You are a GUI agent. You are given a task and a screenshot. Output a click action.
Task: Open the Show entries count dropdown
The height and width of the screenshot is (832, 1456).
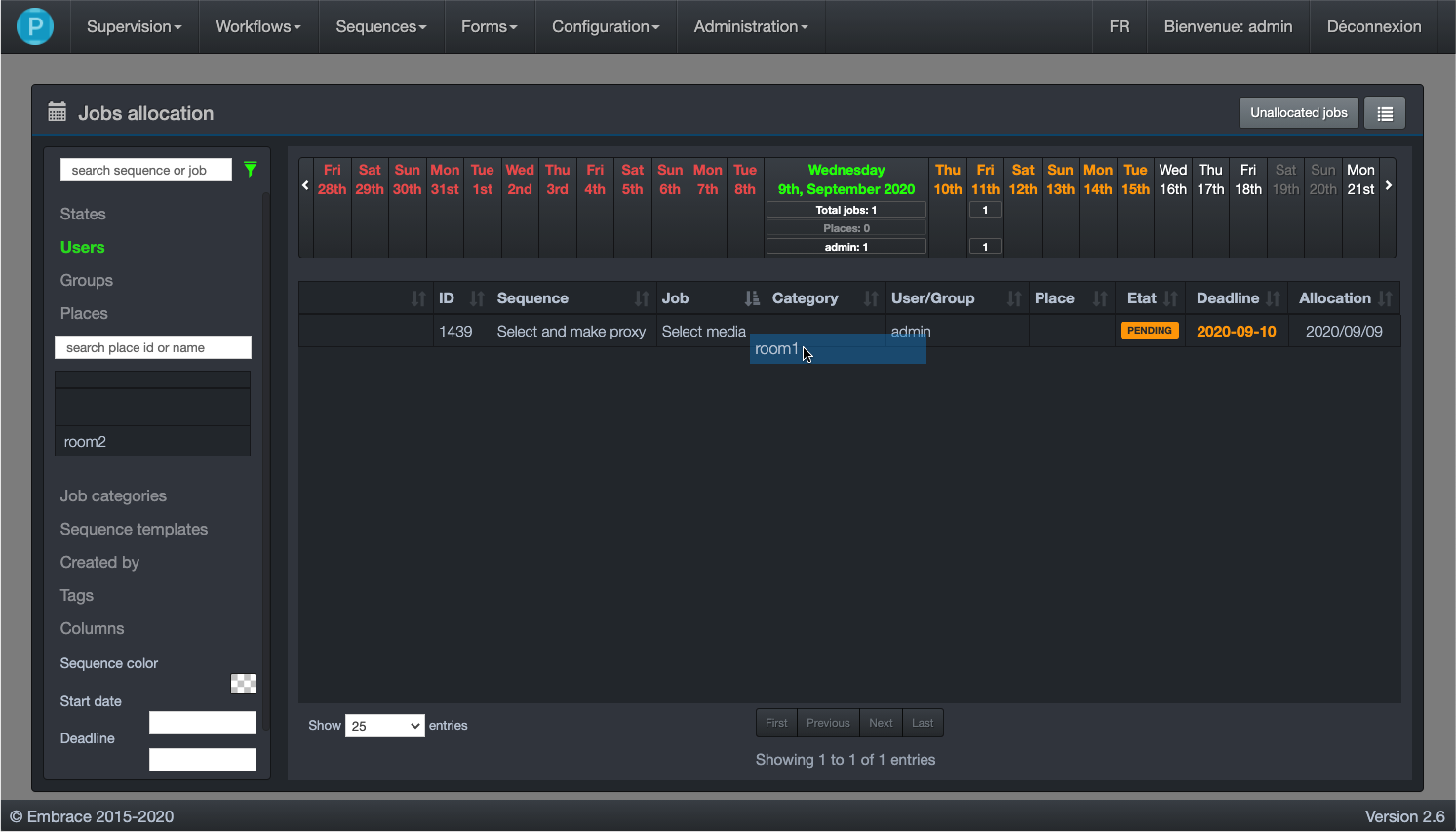385,726
